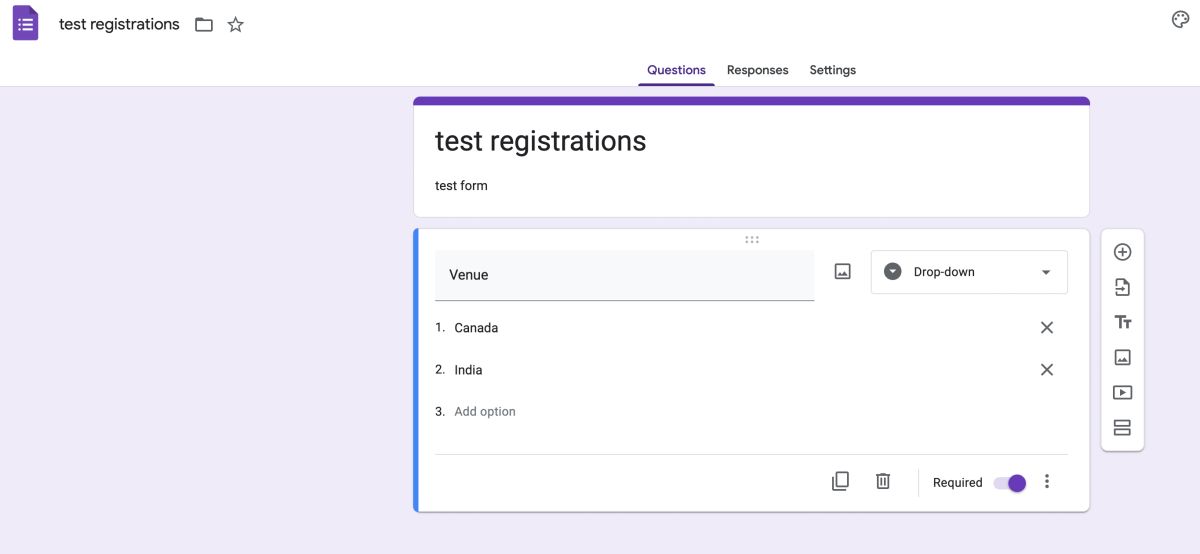Remove the India option
This screenshot has width=1200, height=554.
1047,370
